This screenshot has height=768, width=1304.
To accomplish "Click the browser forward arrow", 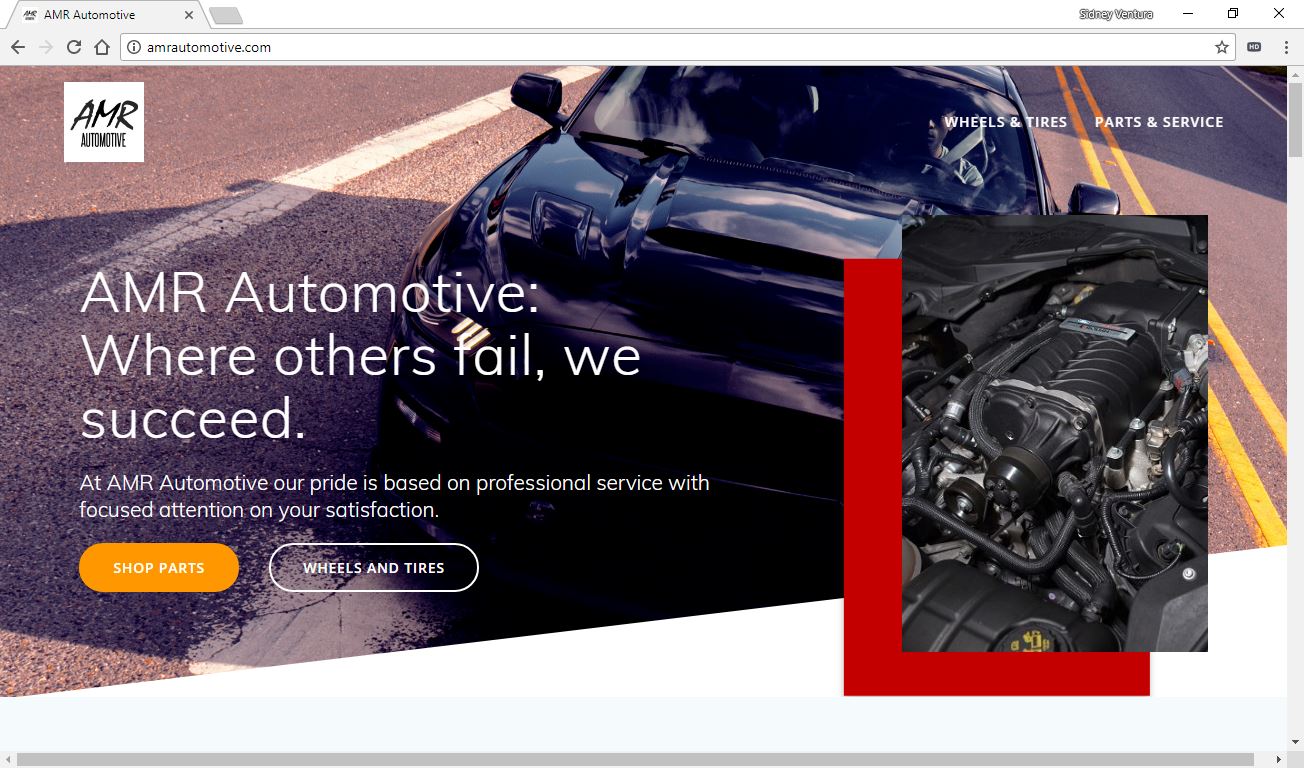I will pyautogui.click(x=46, y=47).
